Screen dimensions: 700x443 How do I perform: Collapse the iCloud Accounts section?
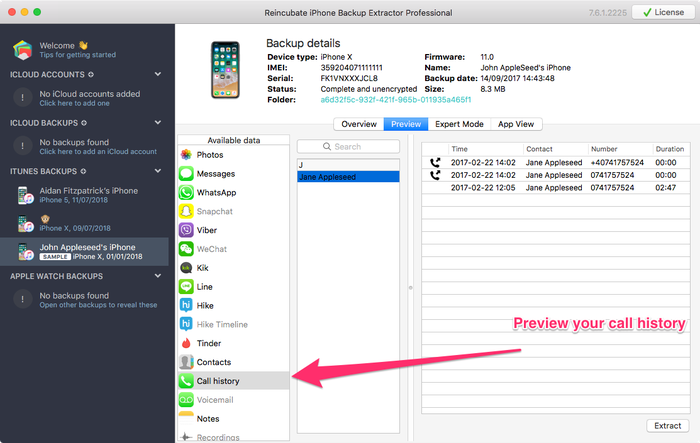tap(157, 74)
